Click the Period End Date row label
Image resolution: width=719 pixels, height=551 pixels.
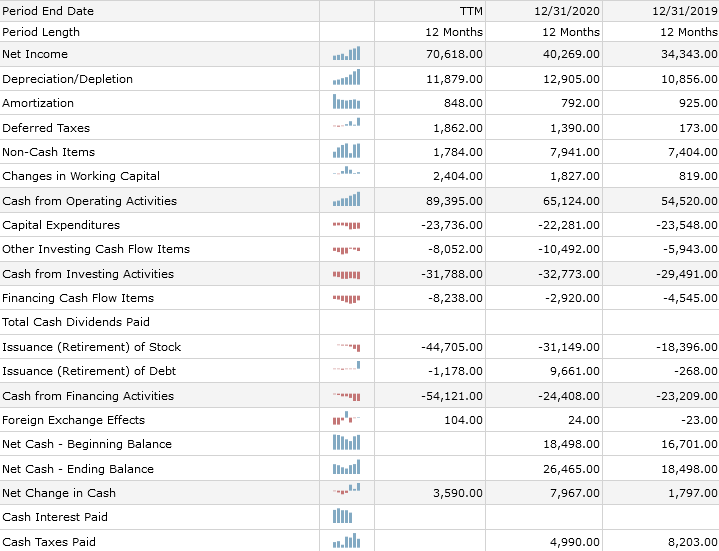point(48,11)
